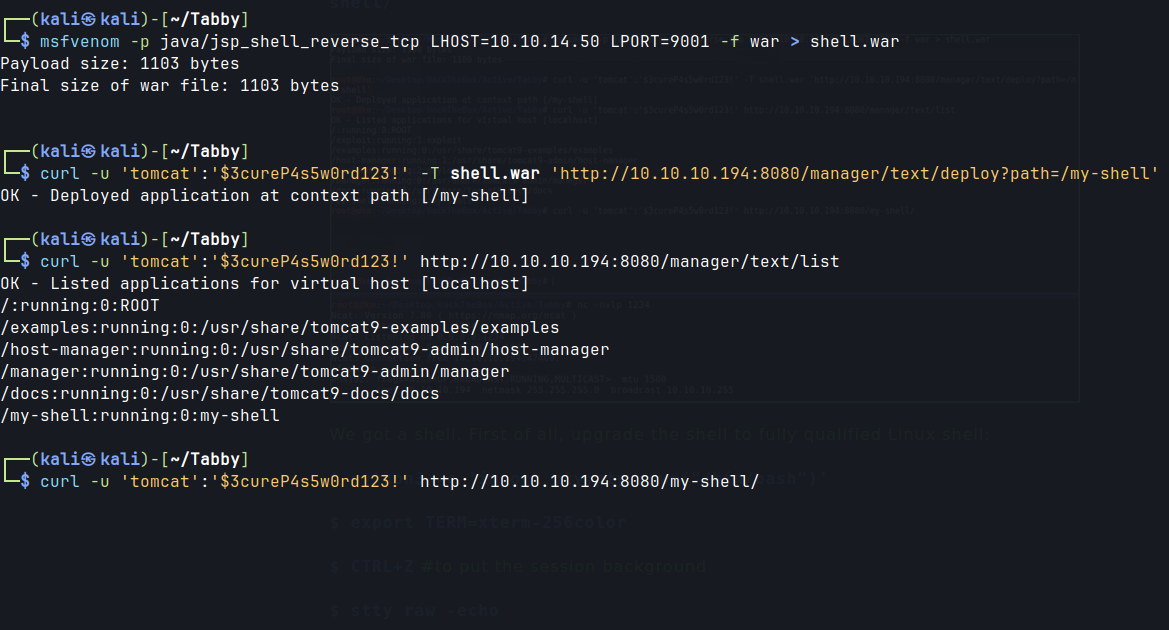The width and height of the screenshot is (1169, 630).
Task: Click the /my-shell:running:0:my-shell line
Action: (140, 416)
